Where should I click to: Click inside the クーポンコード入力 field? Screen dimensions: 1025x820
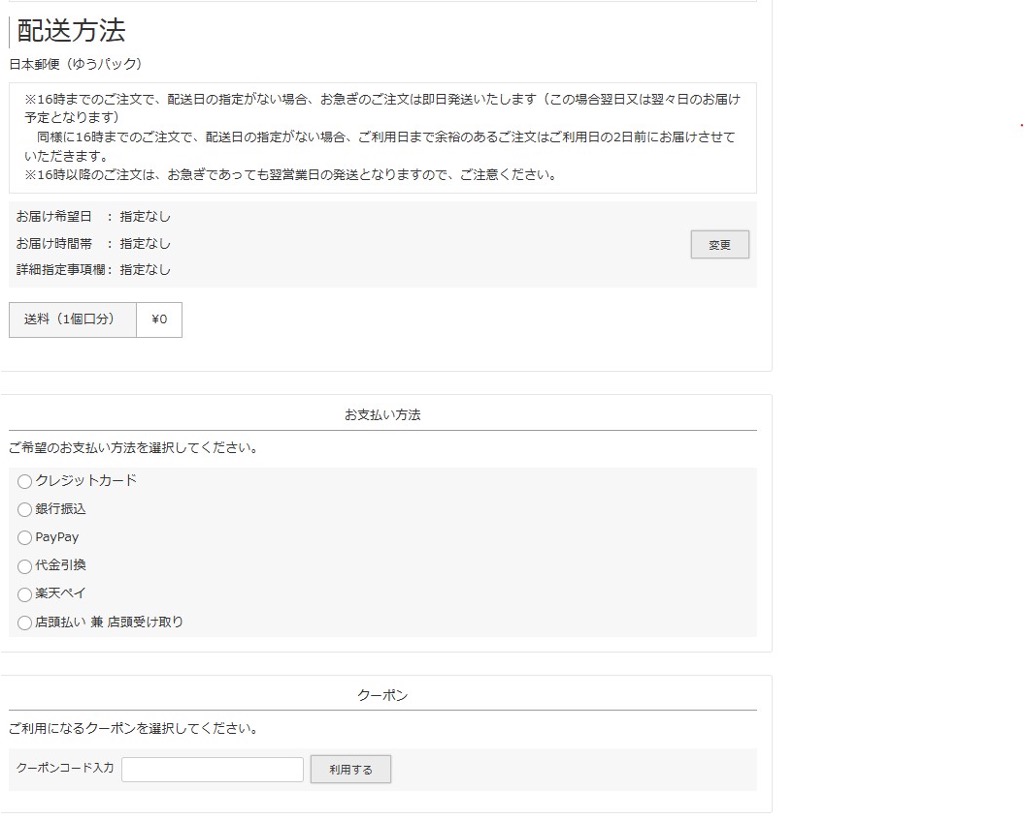212,769
